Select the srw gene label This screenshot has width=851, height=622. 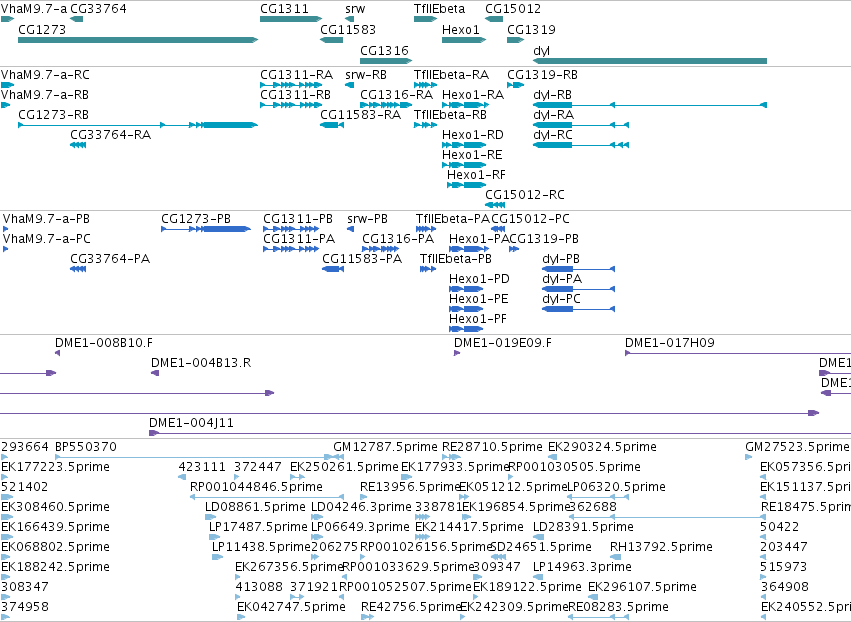tap(355, 9)
